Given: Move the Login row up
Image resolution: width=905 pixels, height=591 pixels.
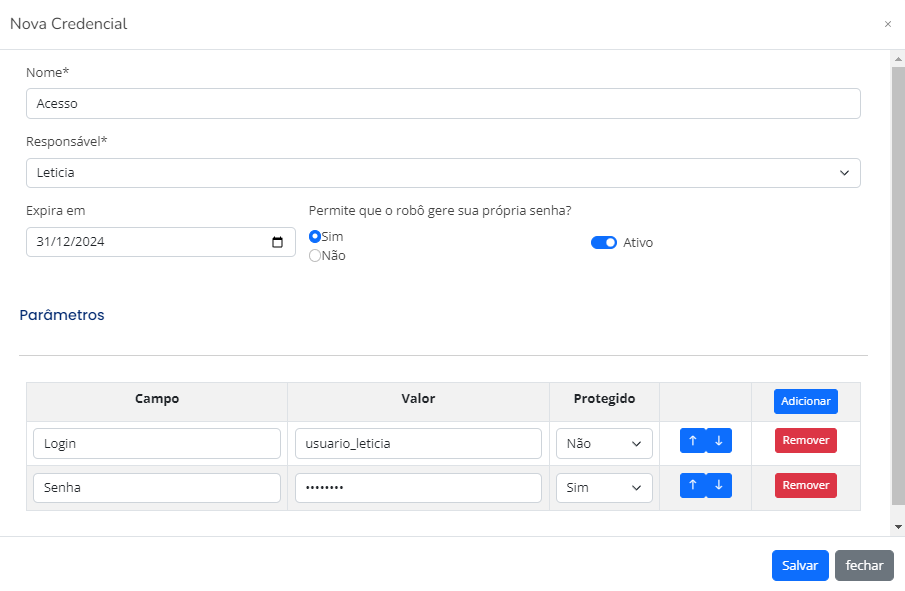Looking at the screenshot, I should (x=693, y=440).
